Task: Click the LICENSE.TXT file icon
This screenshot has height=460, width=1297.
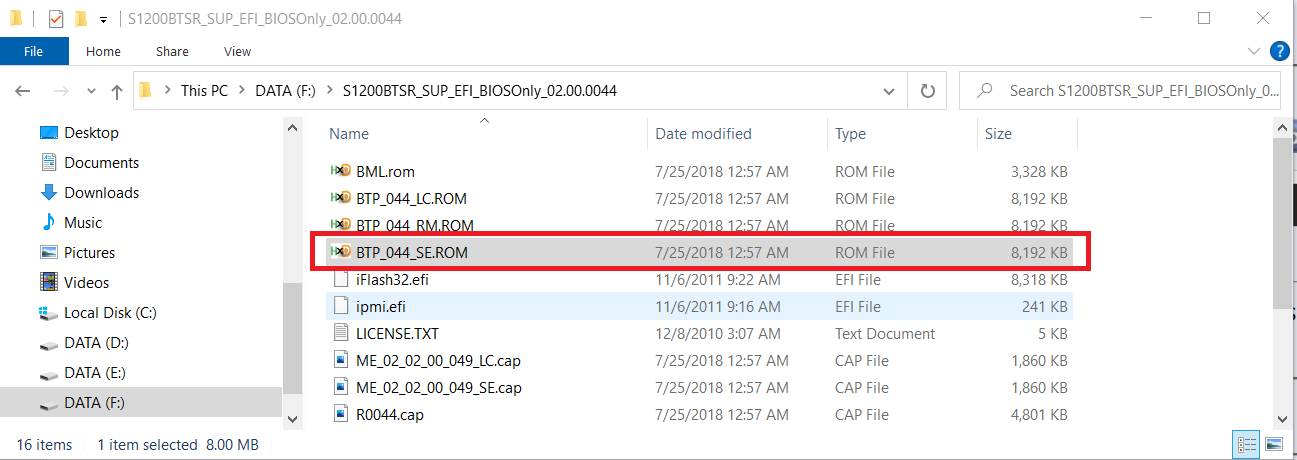Action: 340,334
